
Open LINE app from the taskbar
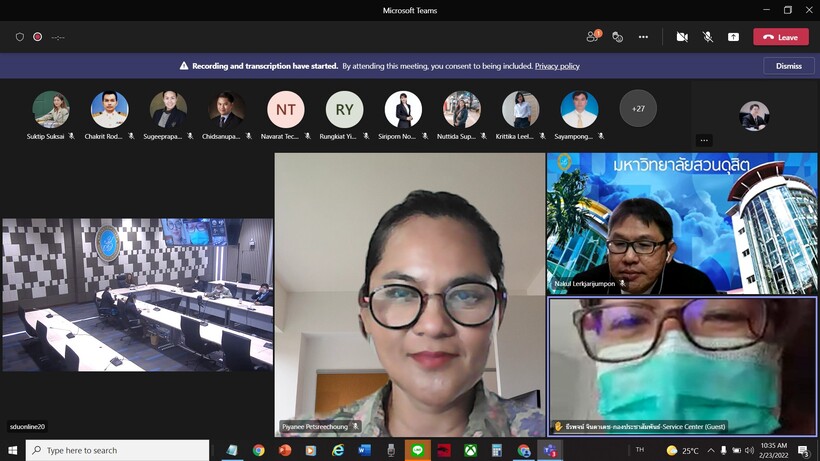coord(417,451)
